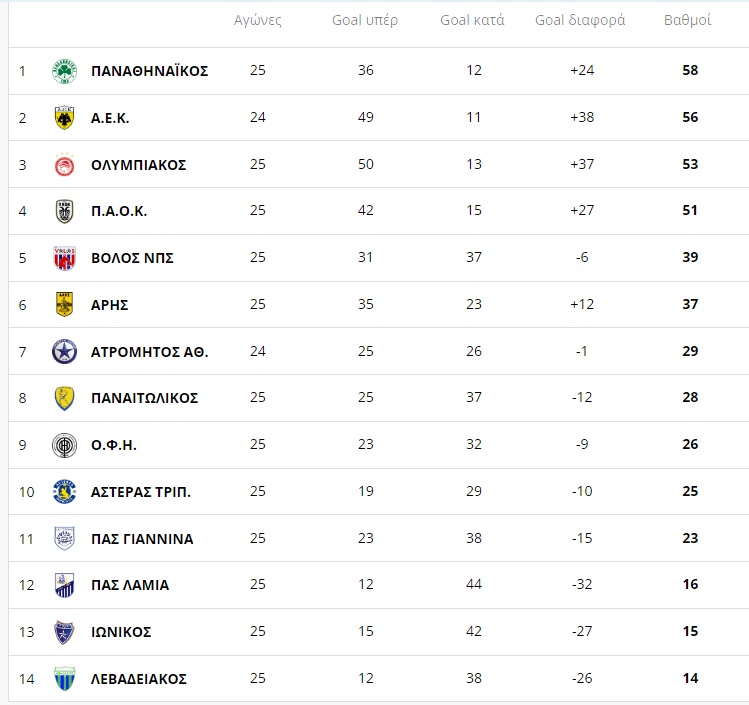
Task: Click the Panathinaikos green shamrock crest
Action: click(64, 71)
